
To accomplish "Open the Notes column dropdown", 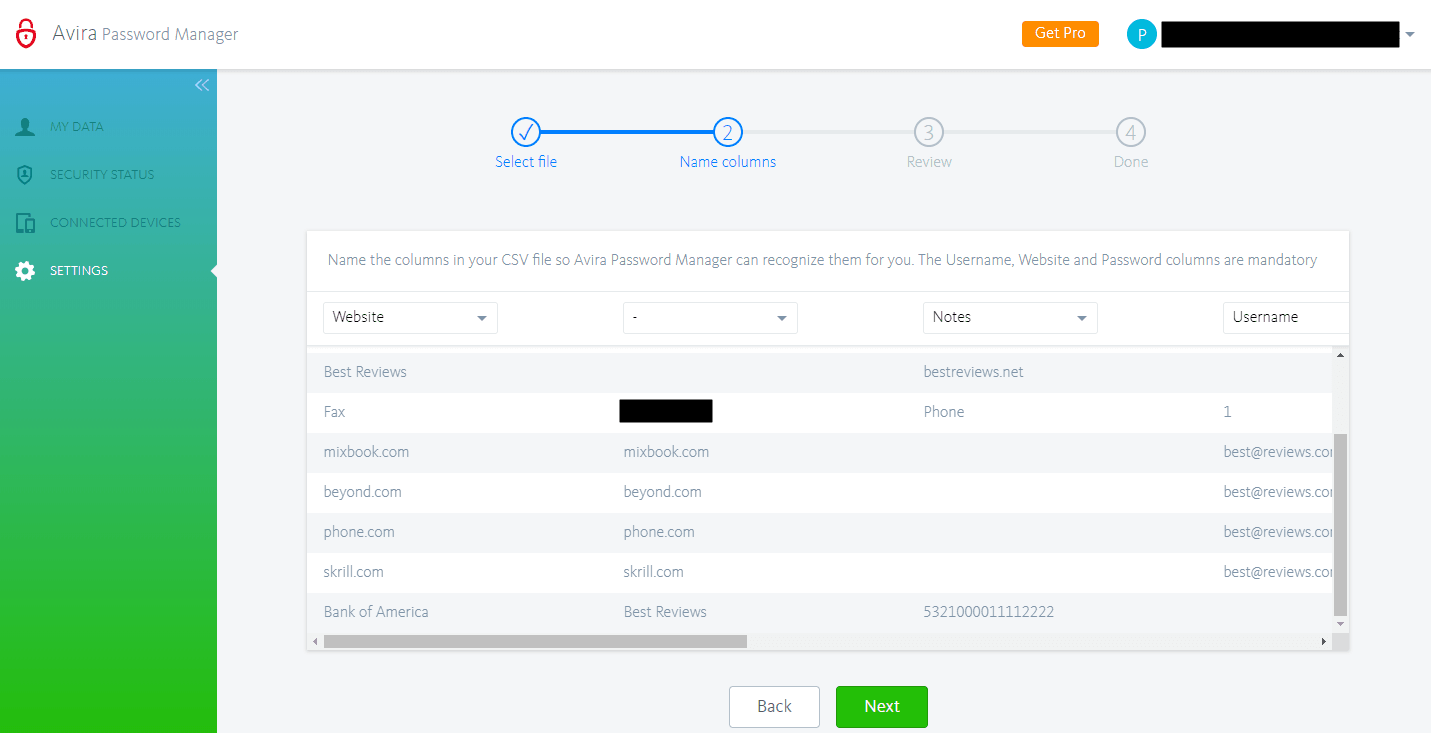I will click(1010, 317).
